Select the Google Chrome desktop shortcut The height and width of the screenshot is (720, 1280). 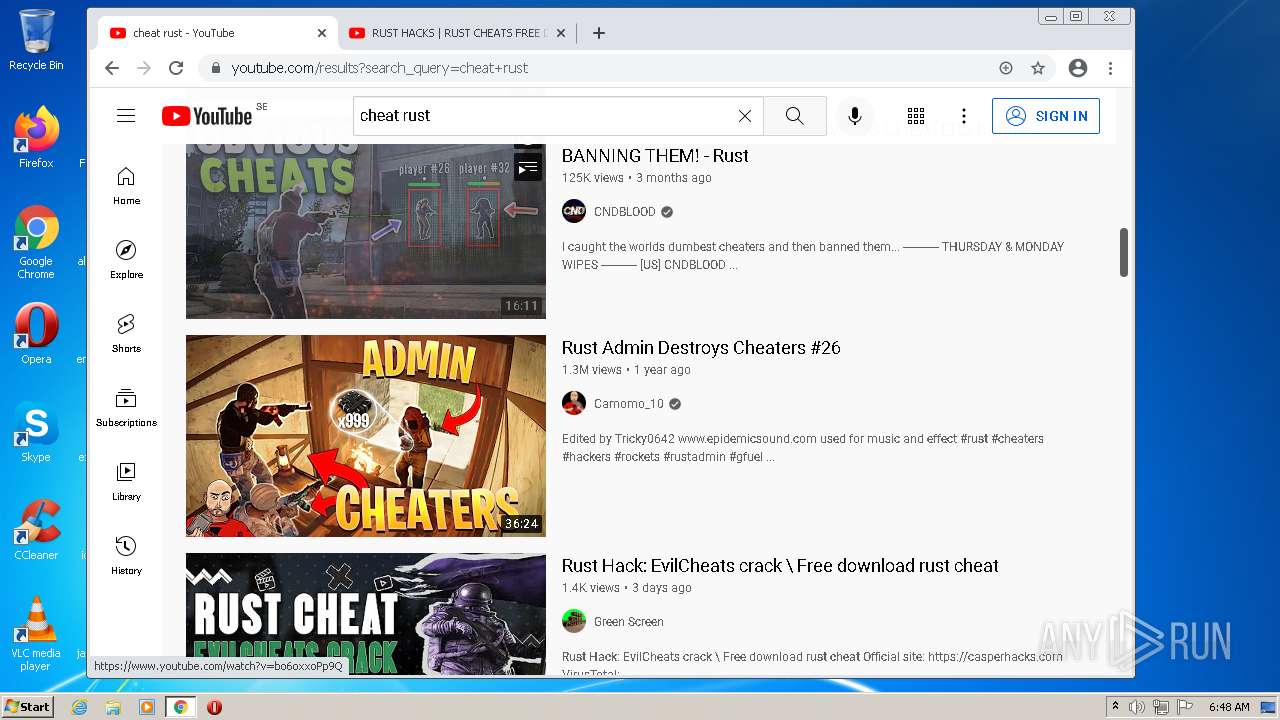coord(36,243)
